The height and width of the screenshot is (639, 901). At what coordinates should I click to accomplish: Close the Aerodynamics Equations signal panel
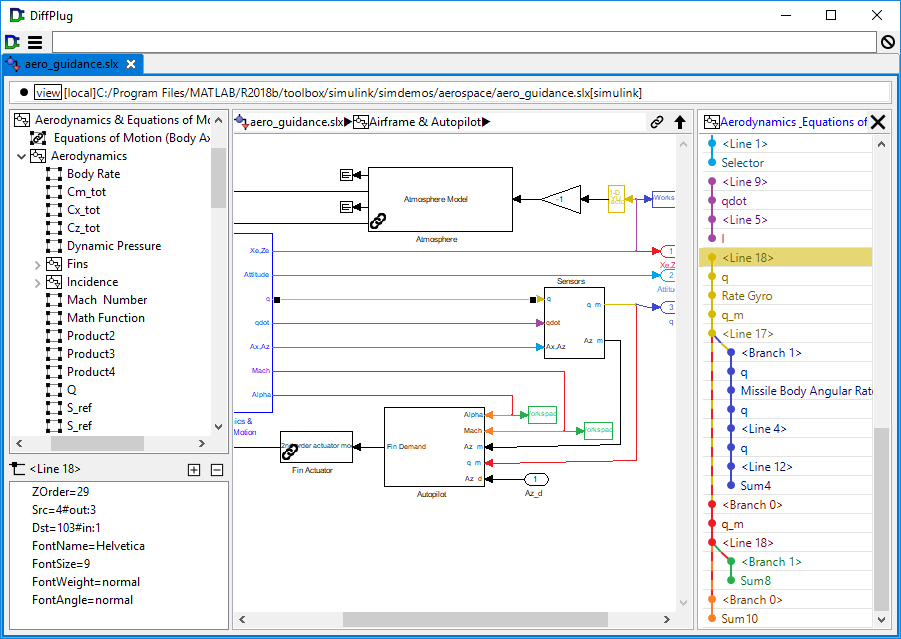pos(878,122)
